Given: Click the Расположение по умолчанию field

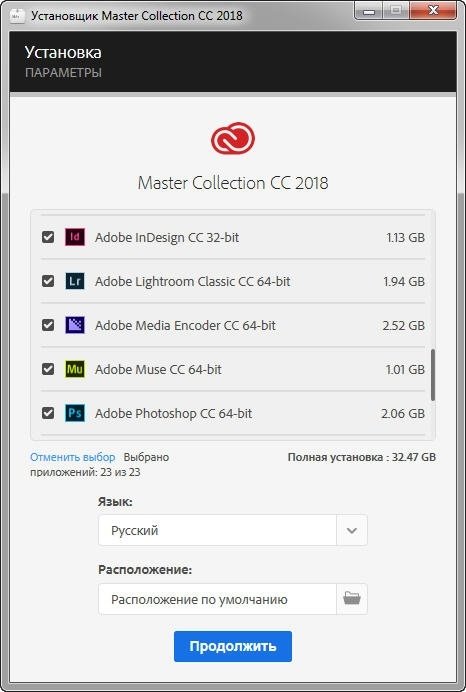Looking at the screenshot, I should click(x=217, y=599).
